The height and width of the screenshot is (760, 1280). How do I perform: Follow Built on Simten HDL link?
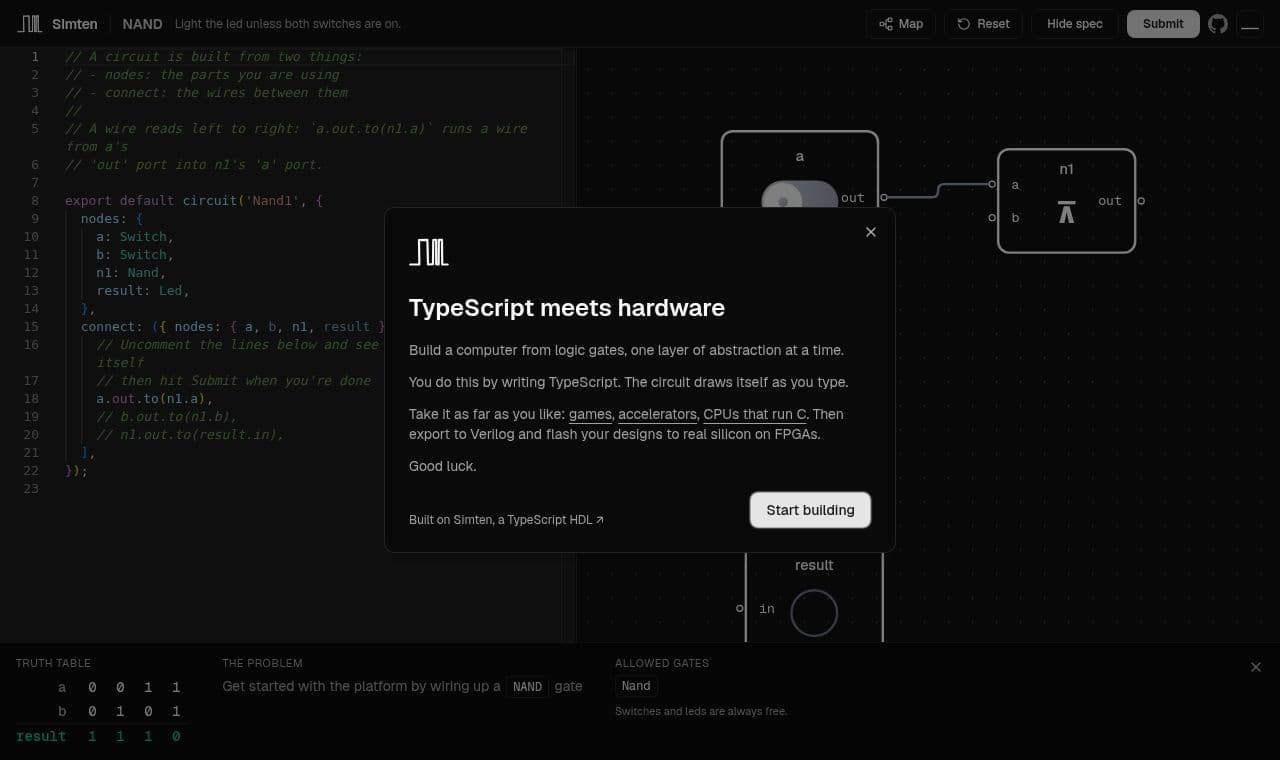pos(506,520)
